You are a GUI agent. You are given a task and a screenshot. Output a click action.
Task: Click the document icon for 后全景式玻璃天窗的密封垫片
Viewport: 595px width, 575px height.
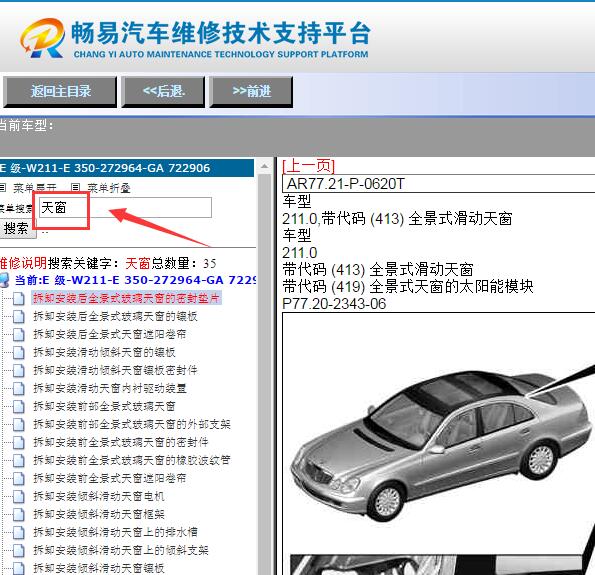(19, 298)
